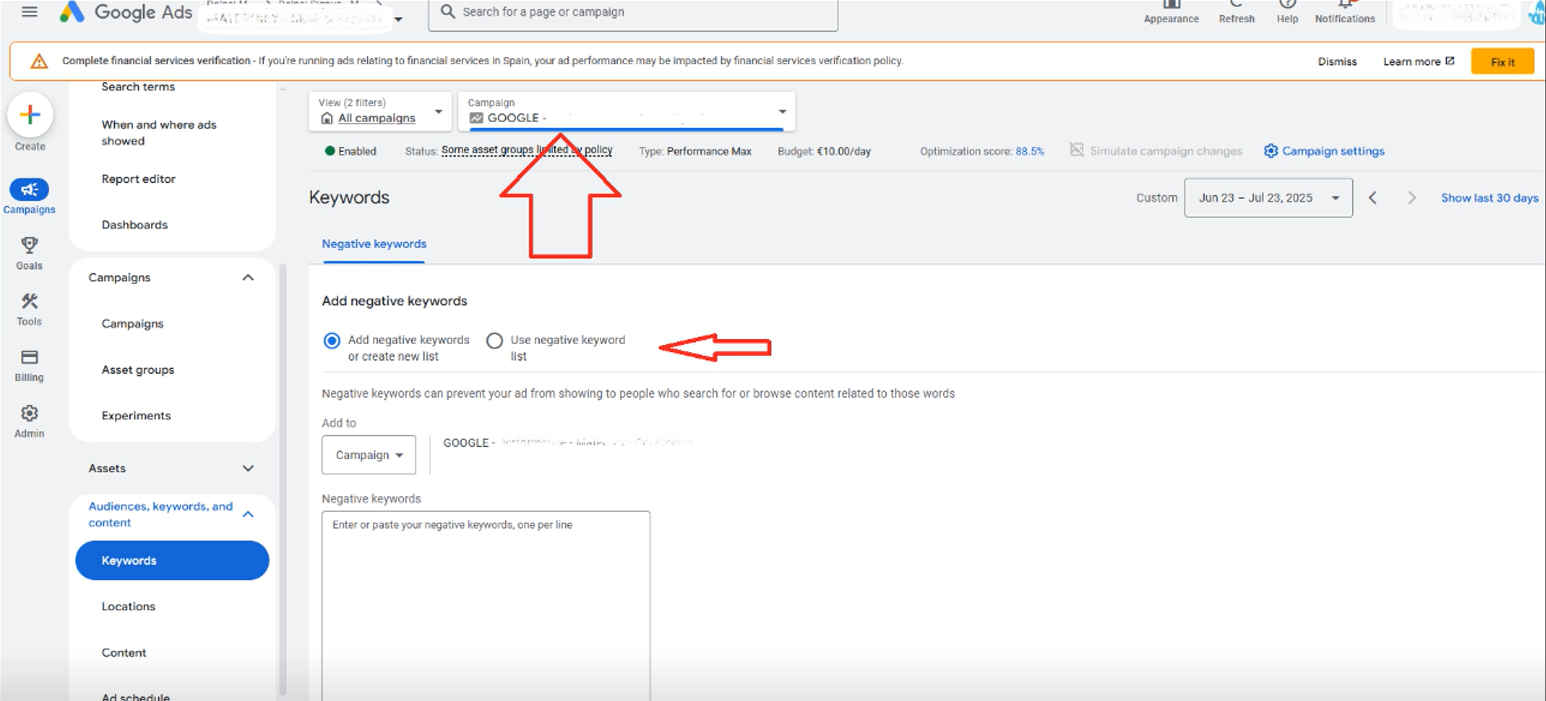Viewport: 1546px width, 701px height.
Task: Open the account selector dropdown arrow
Action: tap(399, 19)
